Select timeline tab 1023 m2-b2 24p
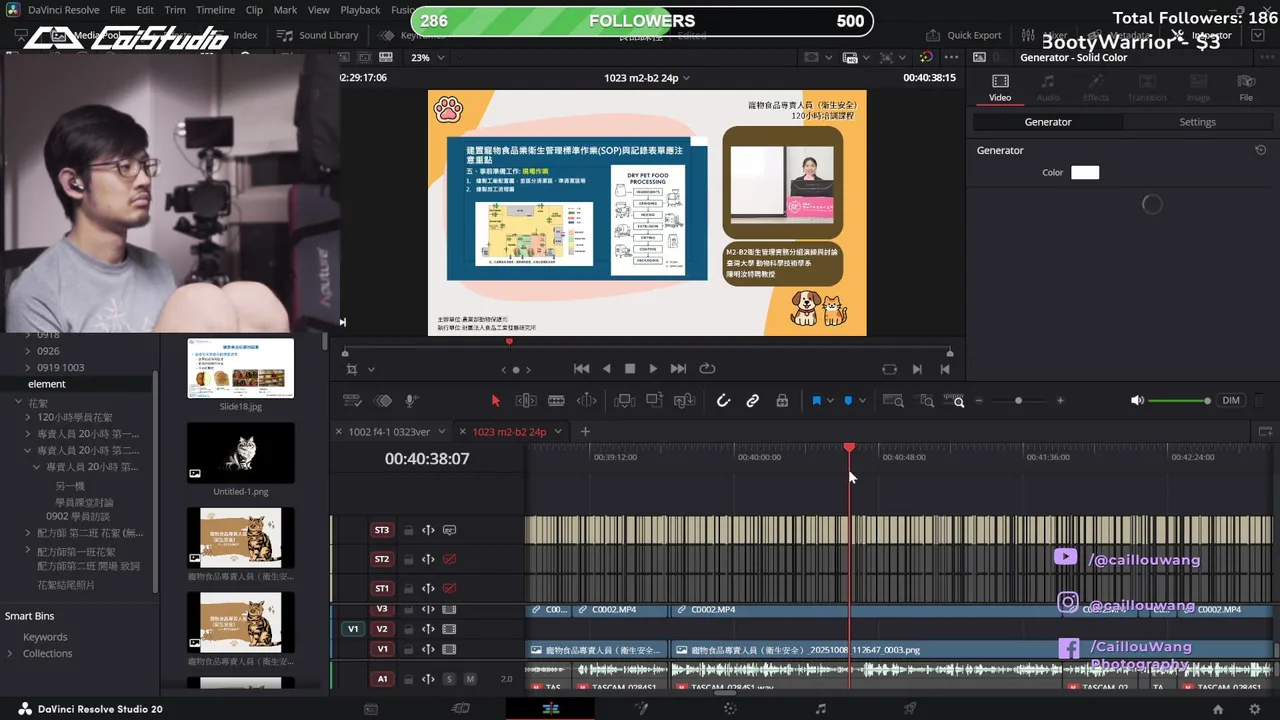This screenshot has width=1280, height=720. pos(509,432)
